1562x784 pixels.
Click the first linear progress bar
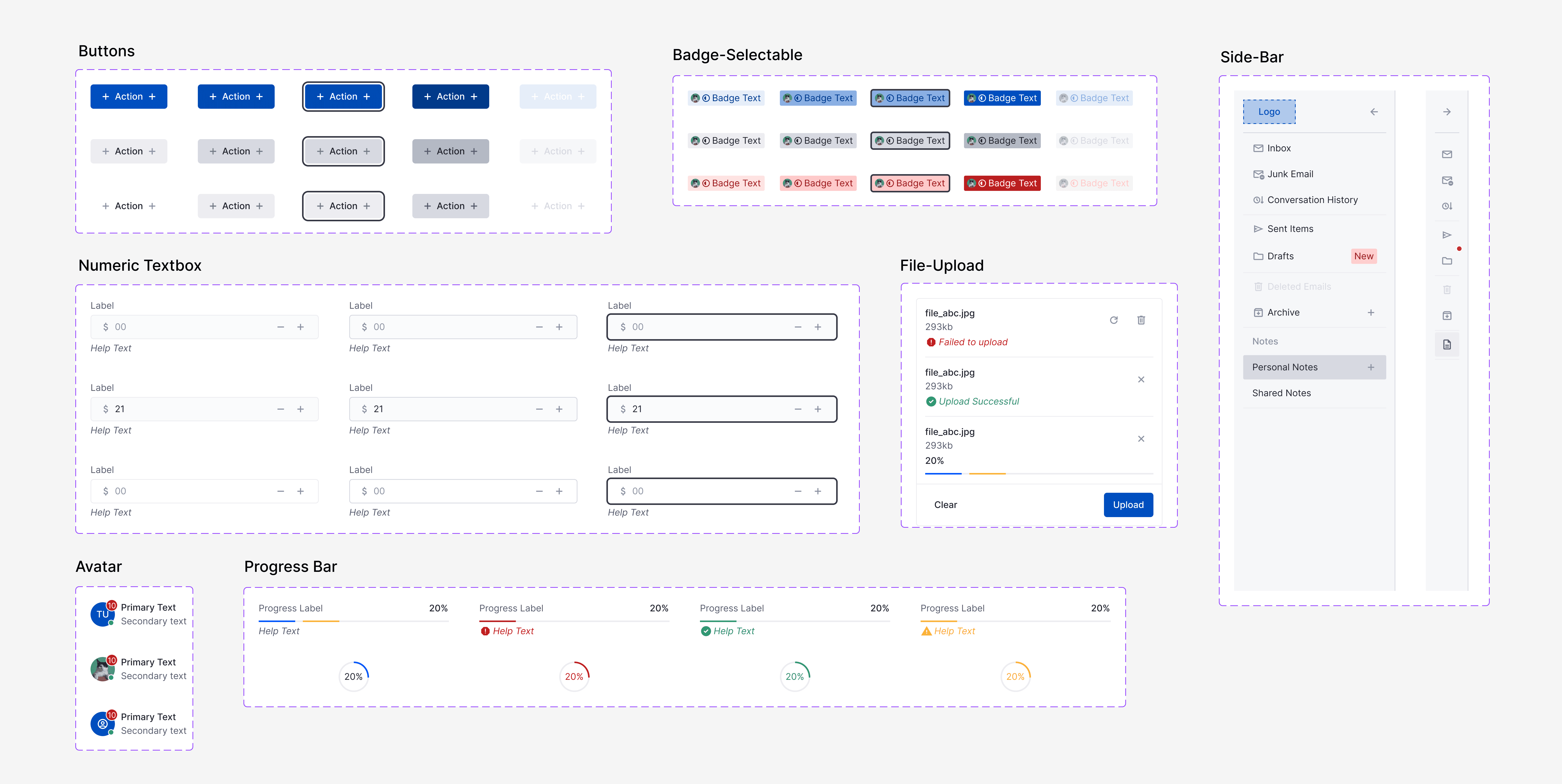pos(353,621)
